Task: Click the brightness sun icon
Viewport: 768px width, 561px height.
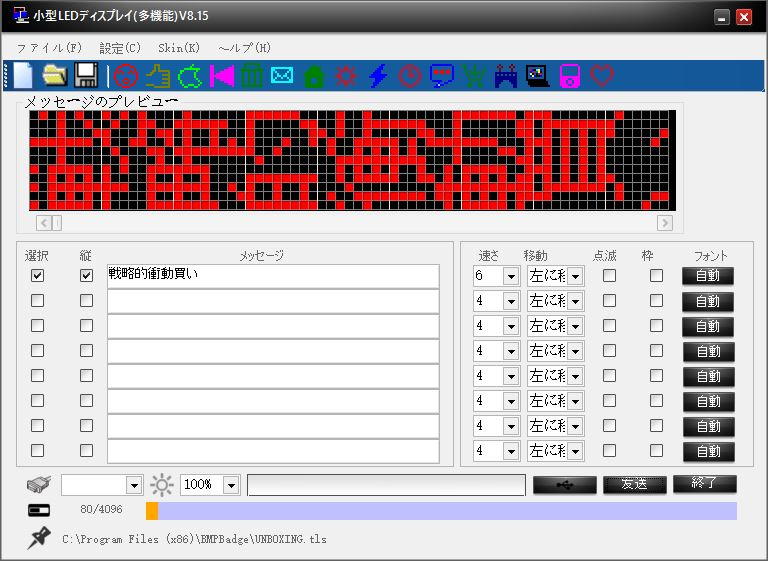Action: point(162,485)
